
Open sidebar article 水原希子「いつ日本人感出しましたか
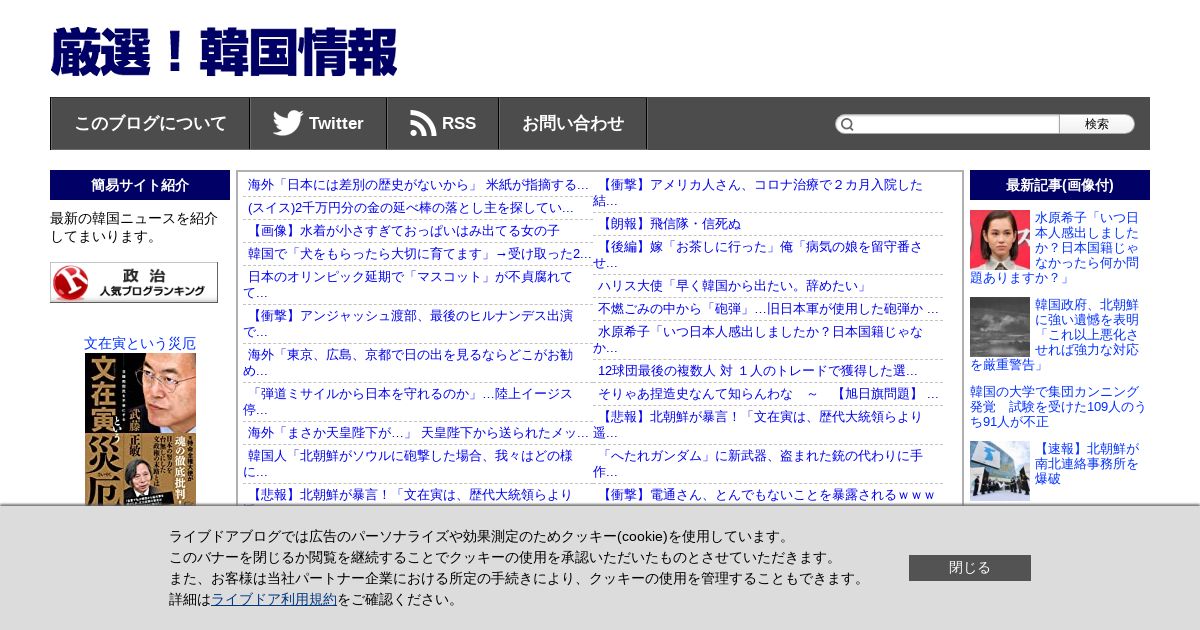[1087, 247]
